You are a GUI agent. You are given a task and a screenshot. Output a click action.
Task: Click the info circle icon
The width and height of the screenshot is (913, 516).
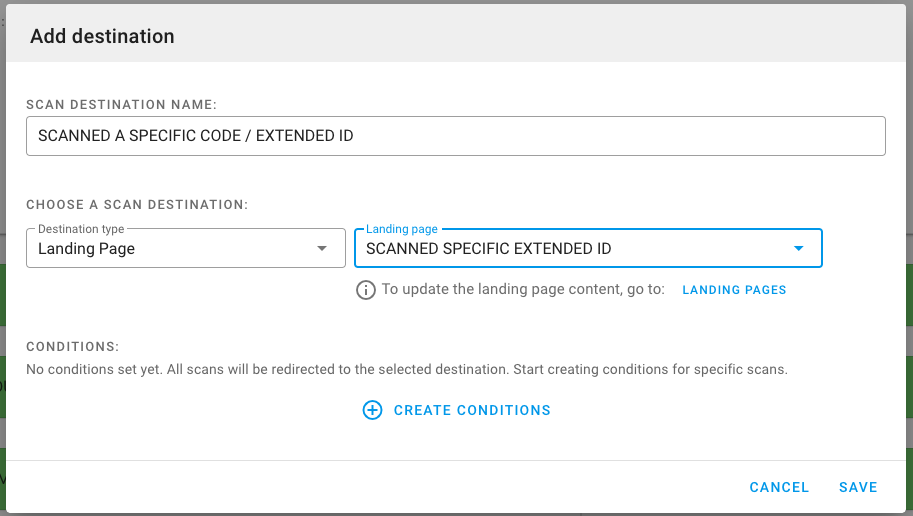click(366, 290)
